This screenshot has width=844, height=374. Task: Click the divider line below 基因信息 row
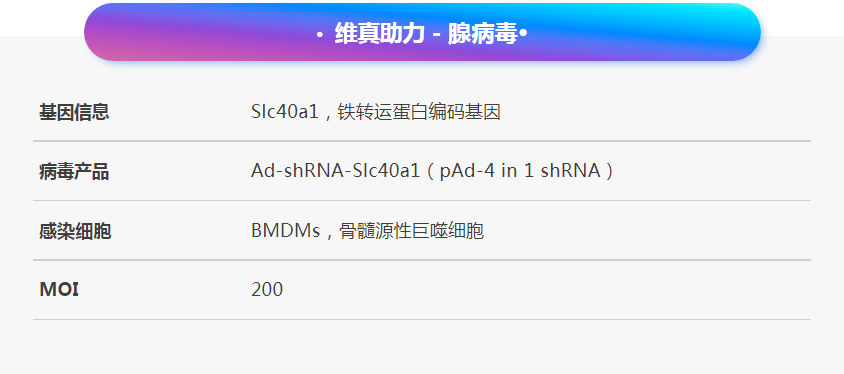point(422,141)
